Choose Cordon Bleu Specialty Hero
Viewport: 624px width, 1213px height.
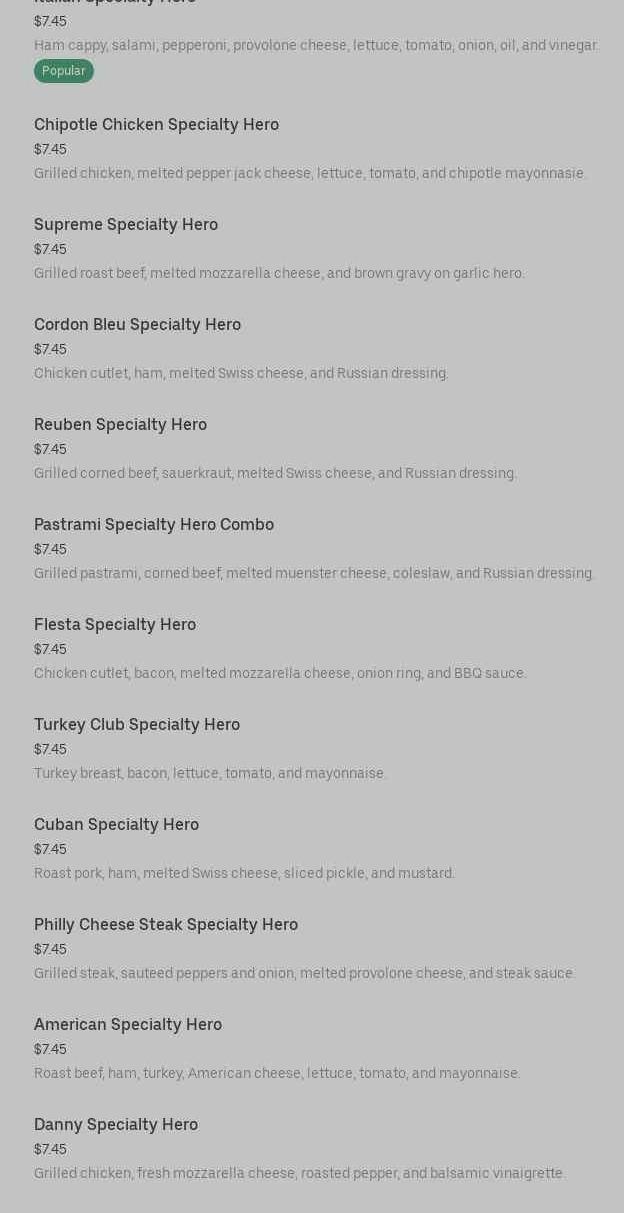click(x=137, y=325)
